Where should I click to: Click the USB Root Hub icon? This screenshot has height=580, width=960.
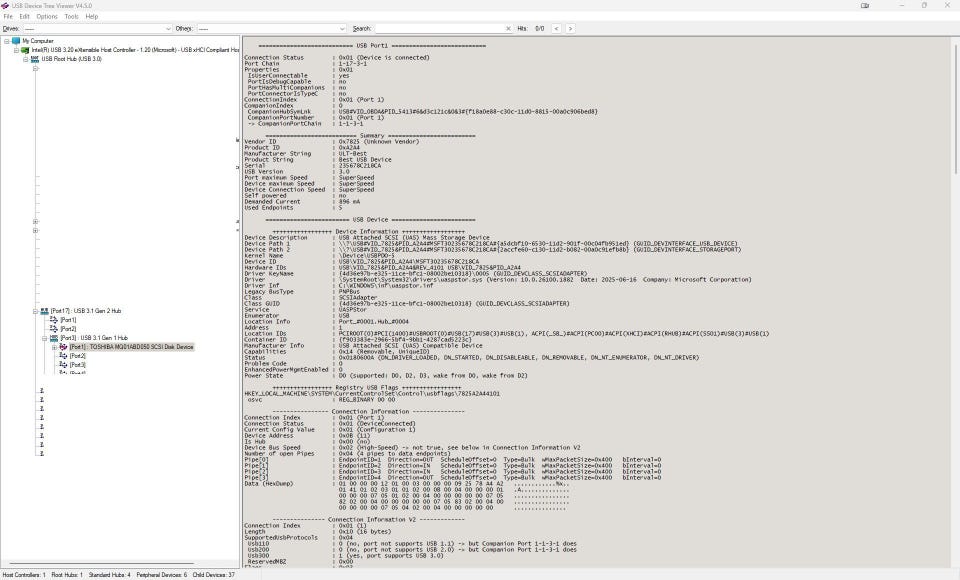[35, 59]
